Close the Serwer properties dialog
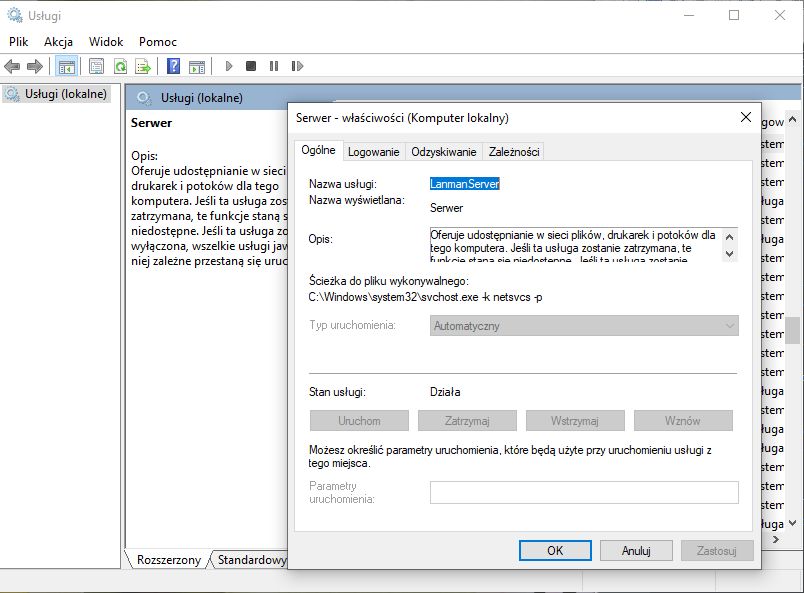Screen dimensions: 804x593 point(746,117)
